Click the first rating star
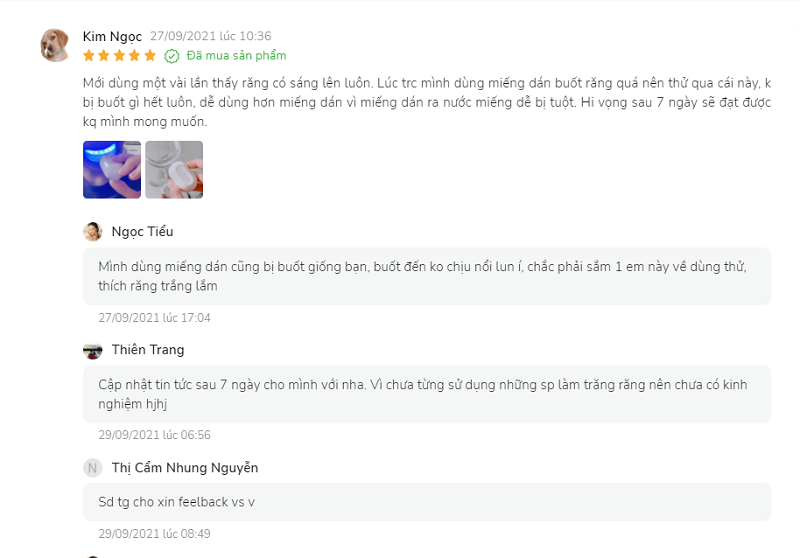This screenshot has height=558, width=800. 89,56
